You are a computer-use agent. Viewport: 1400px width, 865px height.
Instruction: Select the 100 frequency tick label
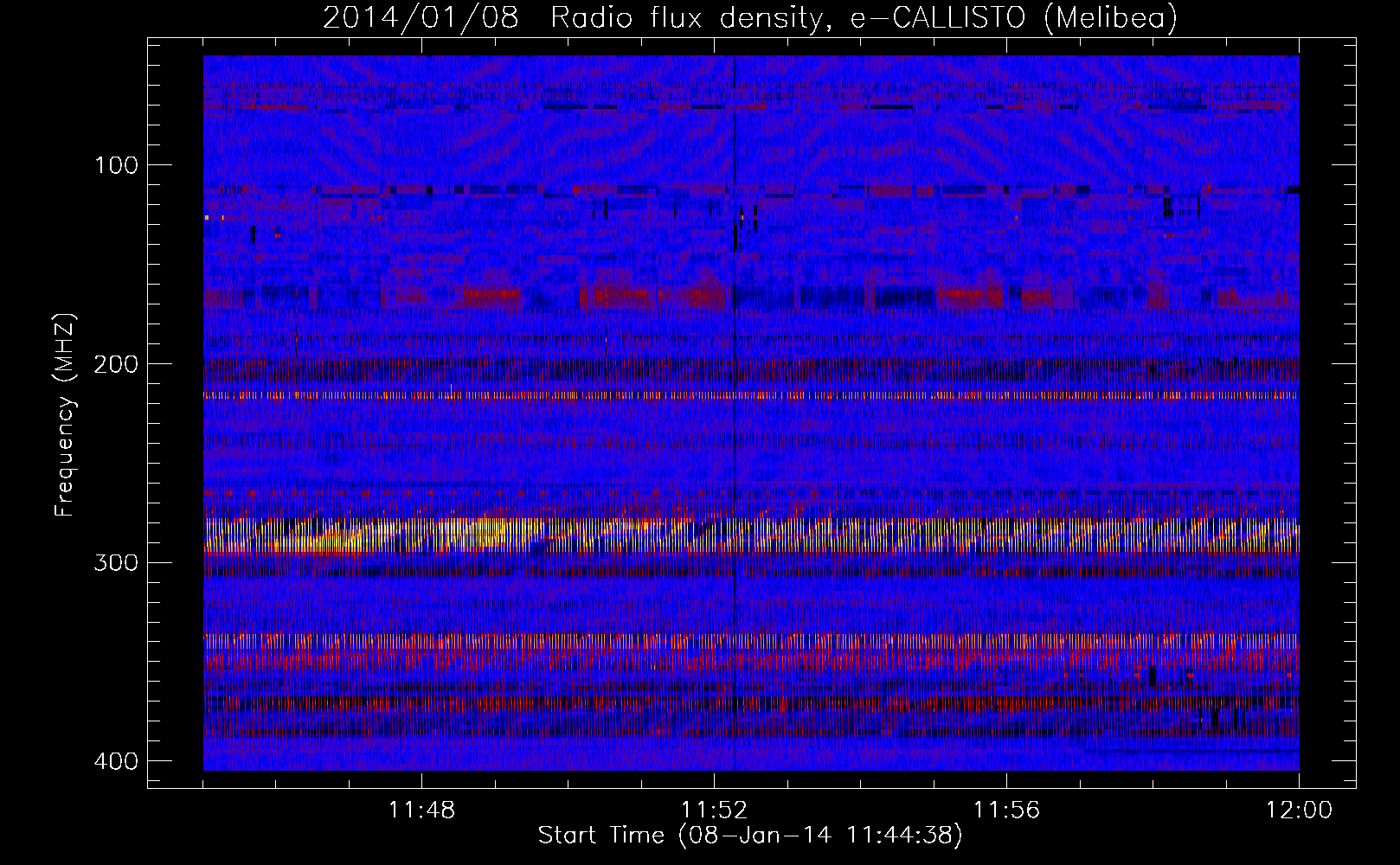click(x=115, y=165)
